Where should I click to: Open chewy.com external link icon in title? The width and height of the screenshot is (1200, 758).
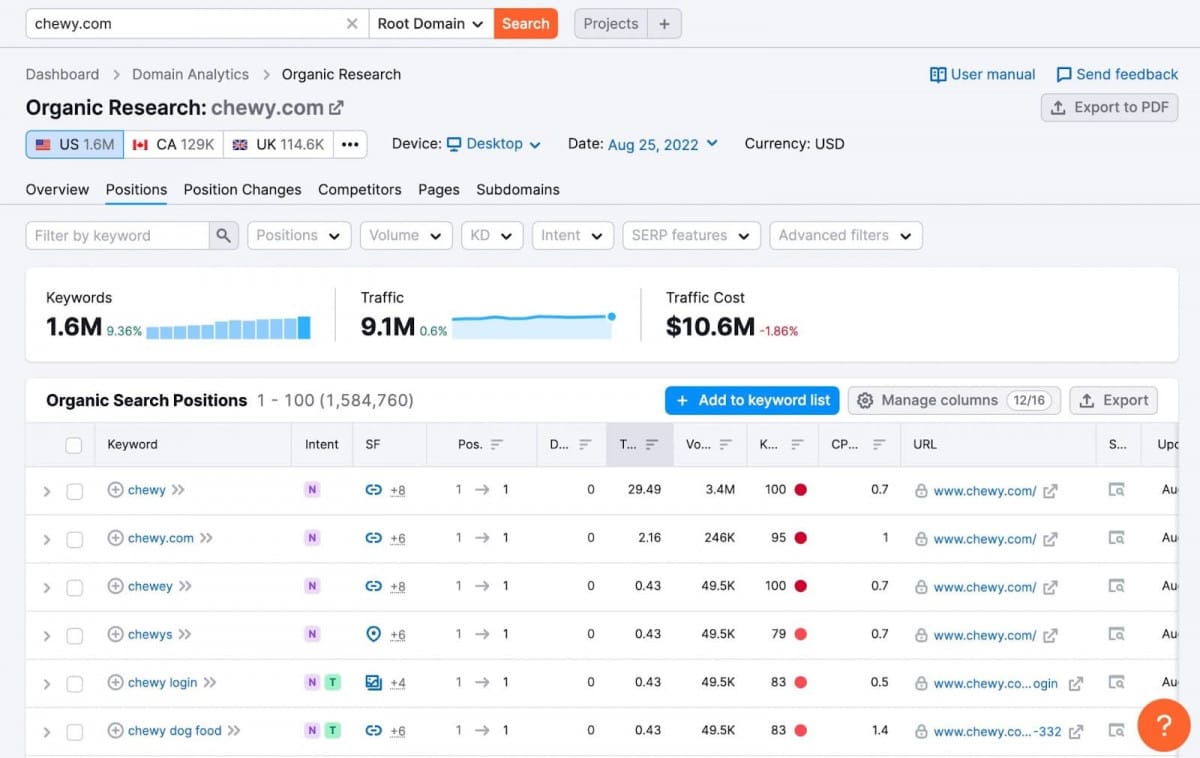pos(337,108)
